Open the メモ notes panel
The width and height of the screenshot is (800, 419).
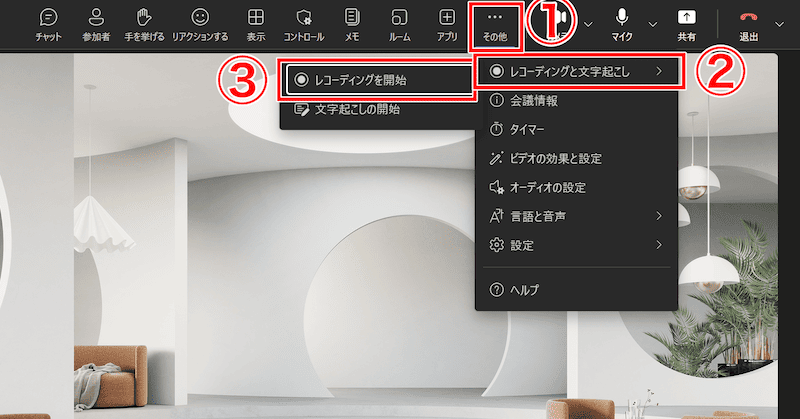click(x=352, y=24)
